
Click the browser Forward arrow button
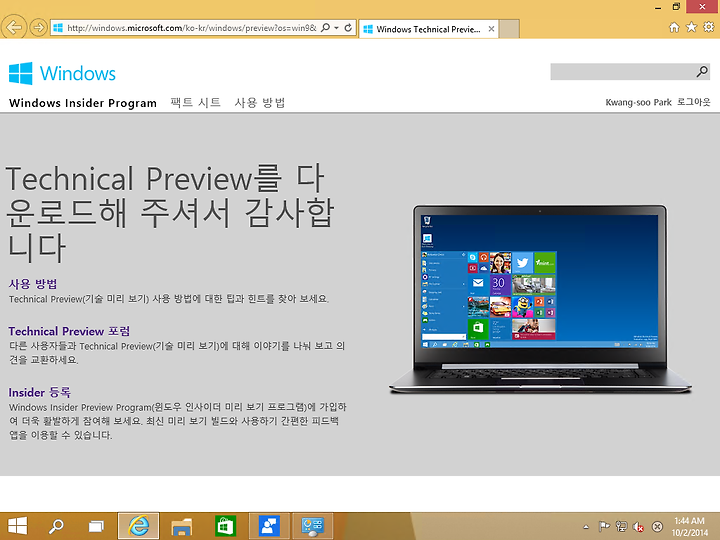39,28
